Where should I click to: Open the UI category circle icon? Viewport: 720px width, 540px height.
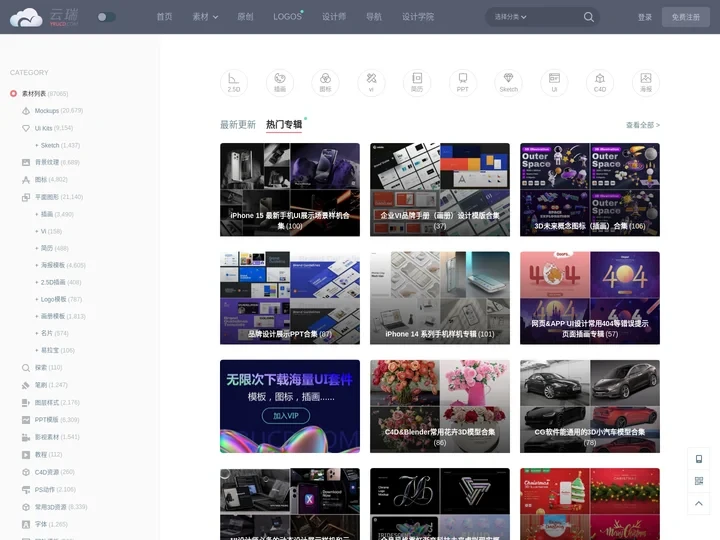pos(554,83)
